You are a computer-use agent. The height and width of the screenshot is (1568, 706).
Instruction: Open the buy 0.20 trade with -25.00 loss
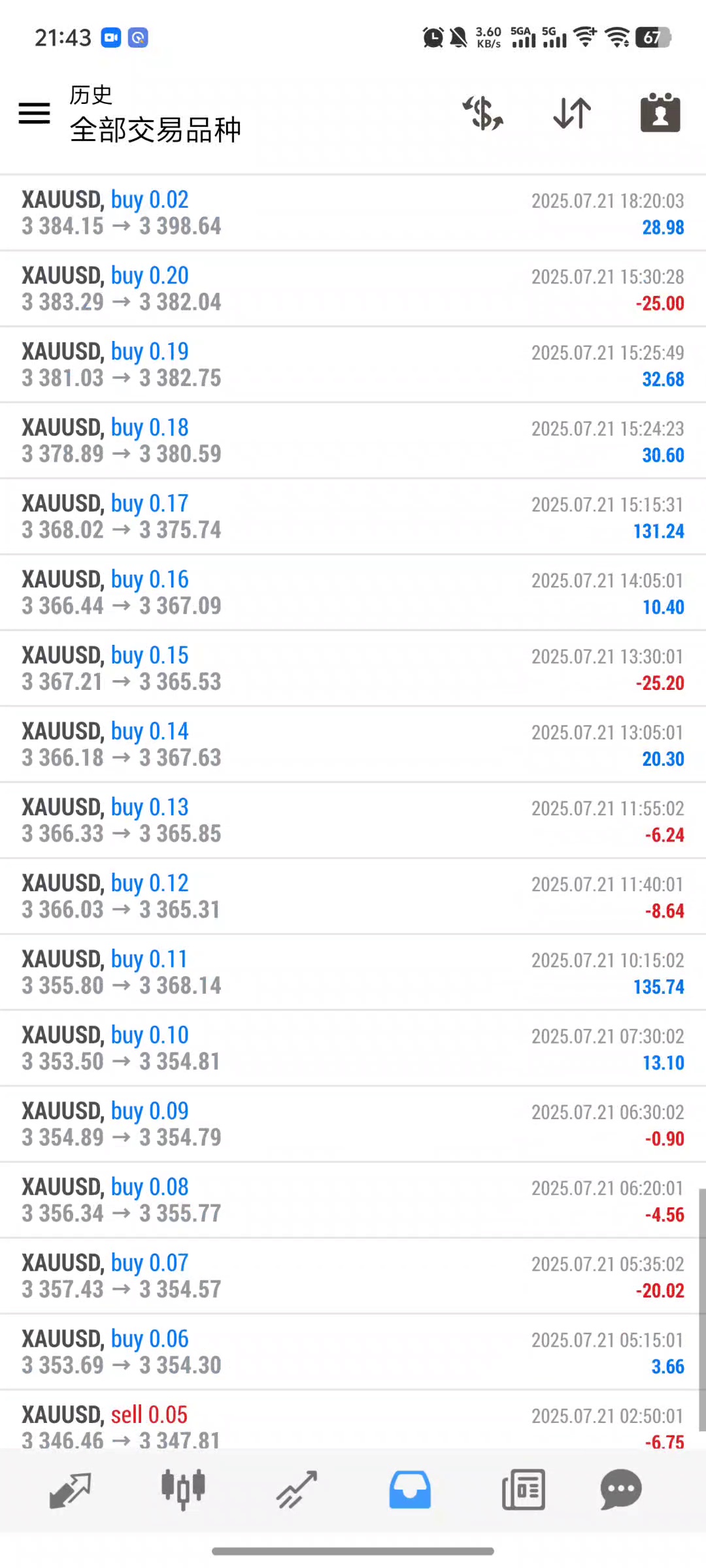[x=353, y=289]
